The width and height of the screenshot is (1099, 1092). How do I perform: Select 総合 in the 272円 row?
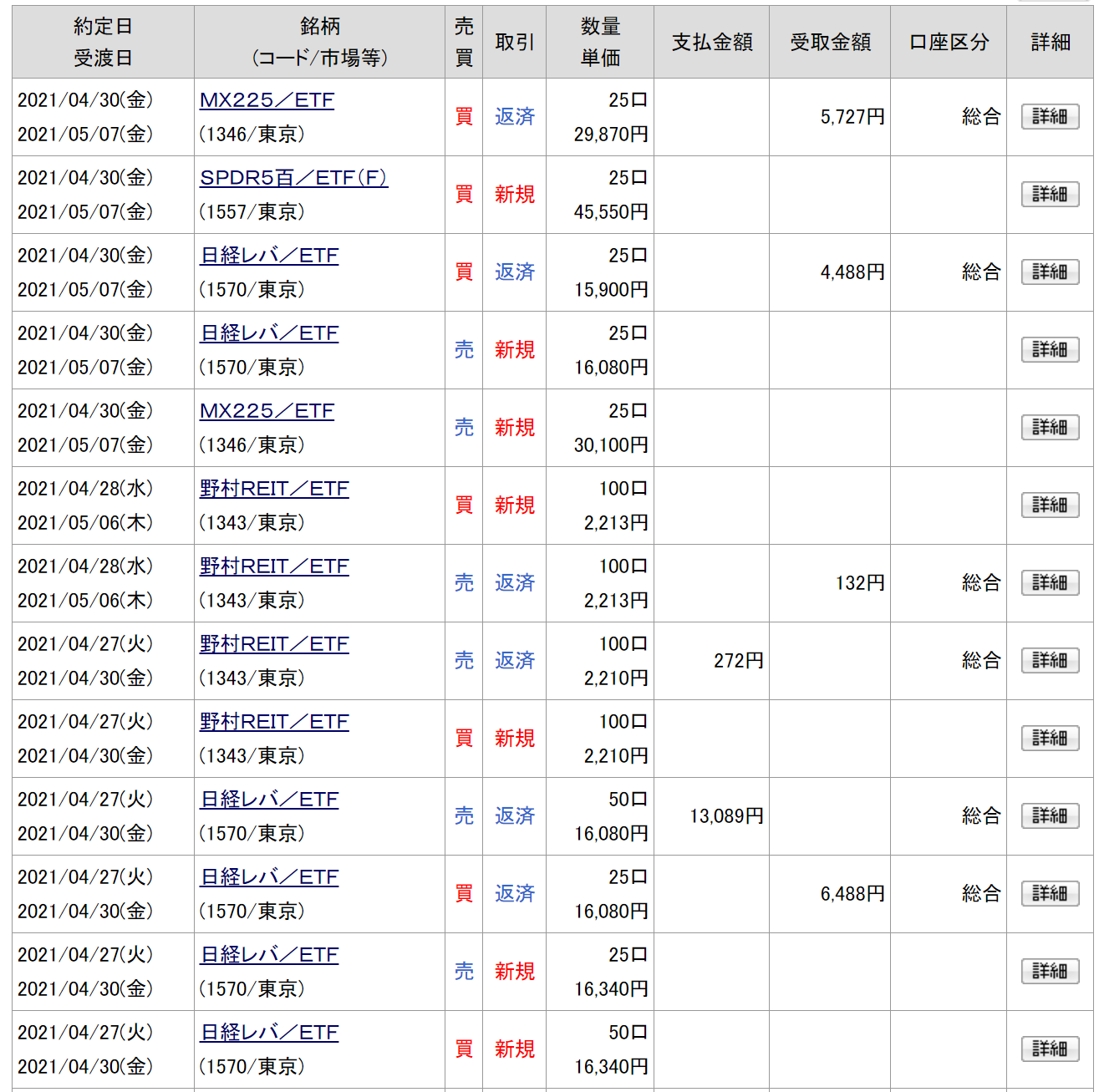coord(981,661)
